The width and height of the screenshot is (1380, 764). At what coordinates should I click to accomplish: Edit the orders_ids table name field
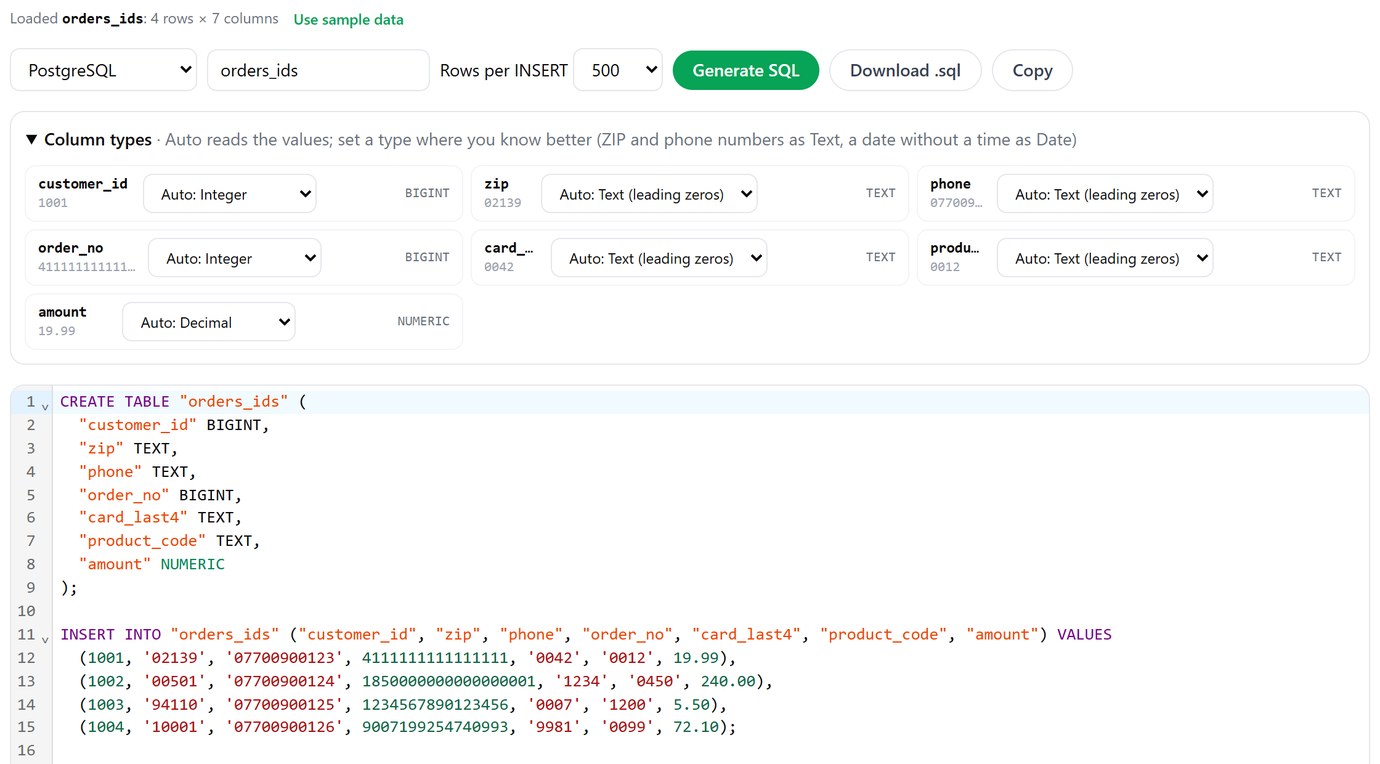tap(318, 70)
